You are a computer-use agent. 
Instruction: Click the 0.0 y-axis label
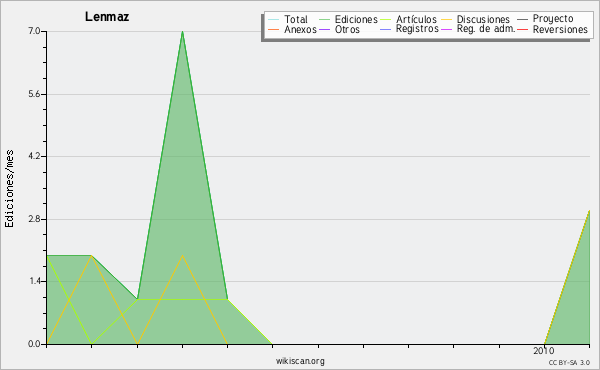(34, 344)
